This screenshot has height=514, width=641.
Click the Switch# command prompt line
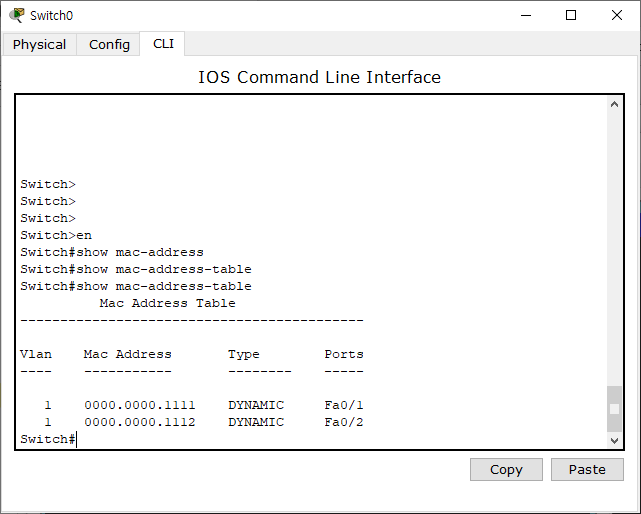[x=48, y=439]
